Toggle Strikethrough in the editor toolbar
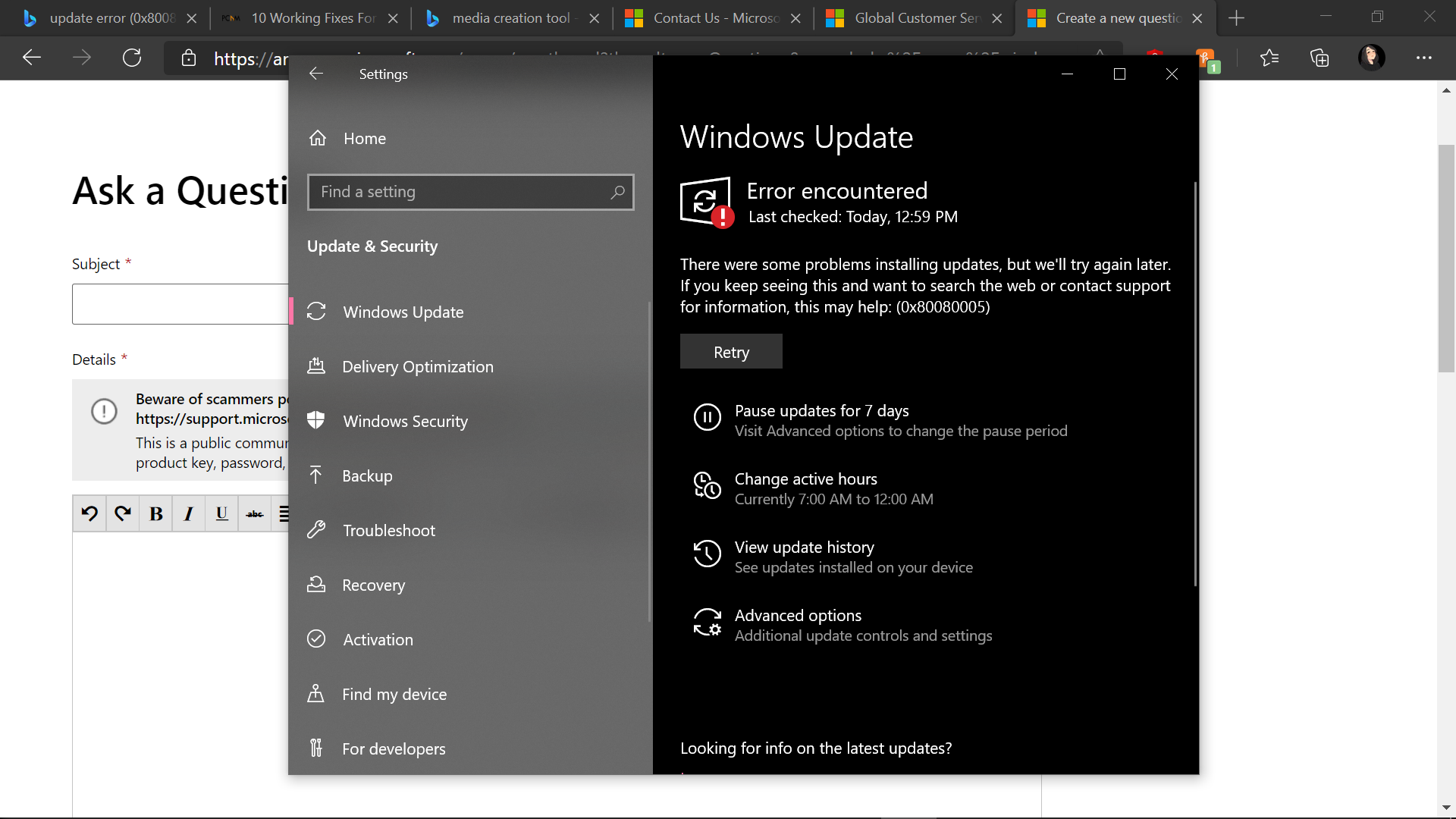 tap(254, 513)
